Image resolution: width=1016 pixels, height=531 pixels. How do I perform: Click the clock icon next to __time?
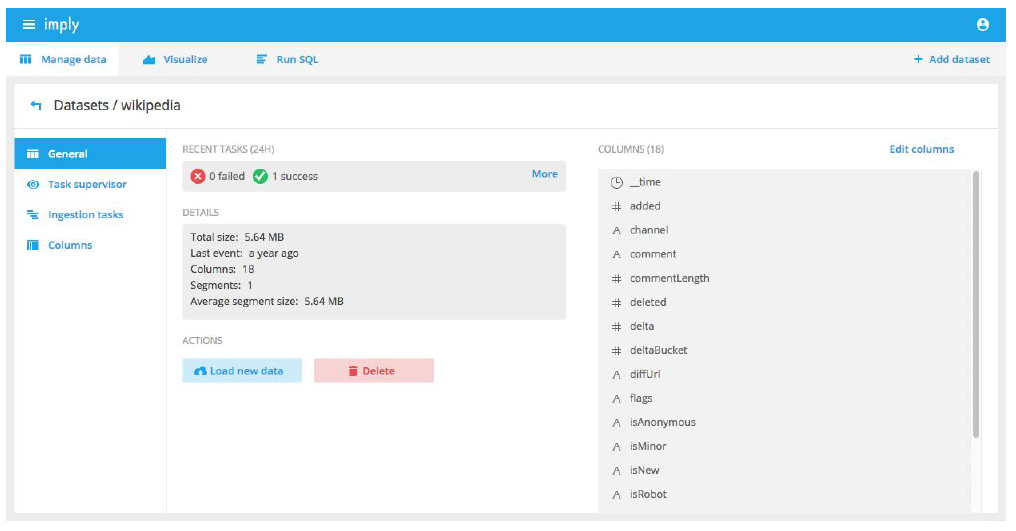coord(616,183)
